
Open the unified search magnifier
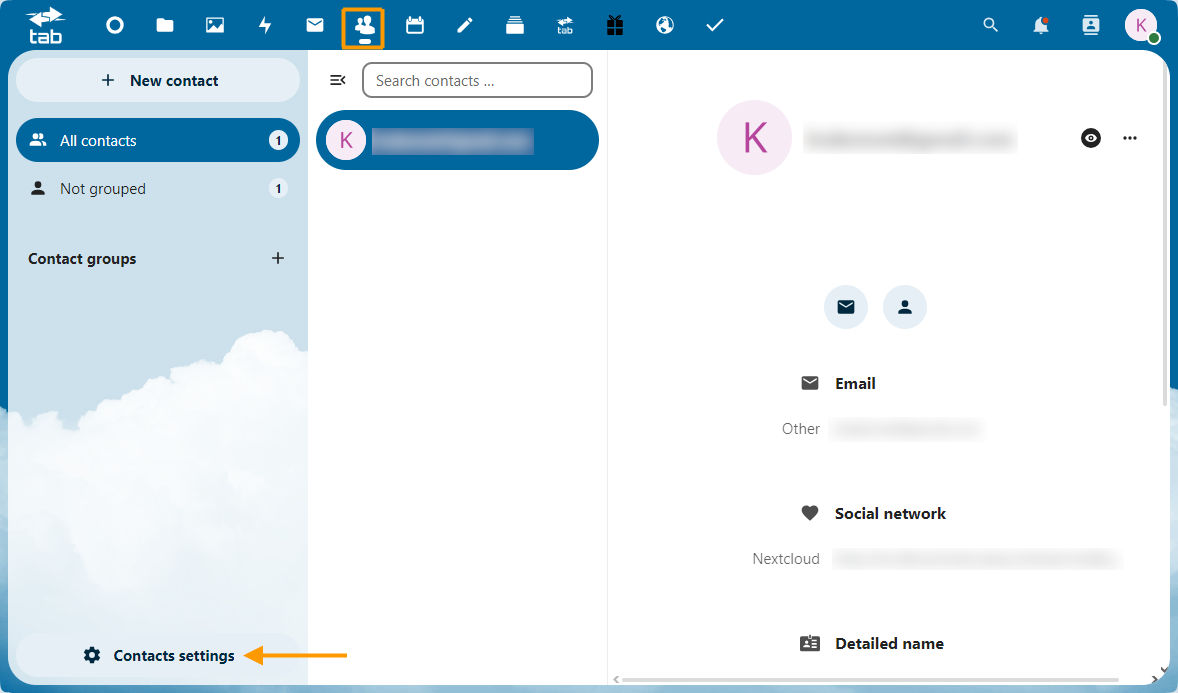(x=990, y=26)
